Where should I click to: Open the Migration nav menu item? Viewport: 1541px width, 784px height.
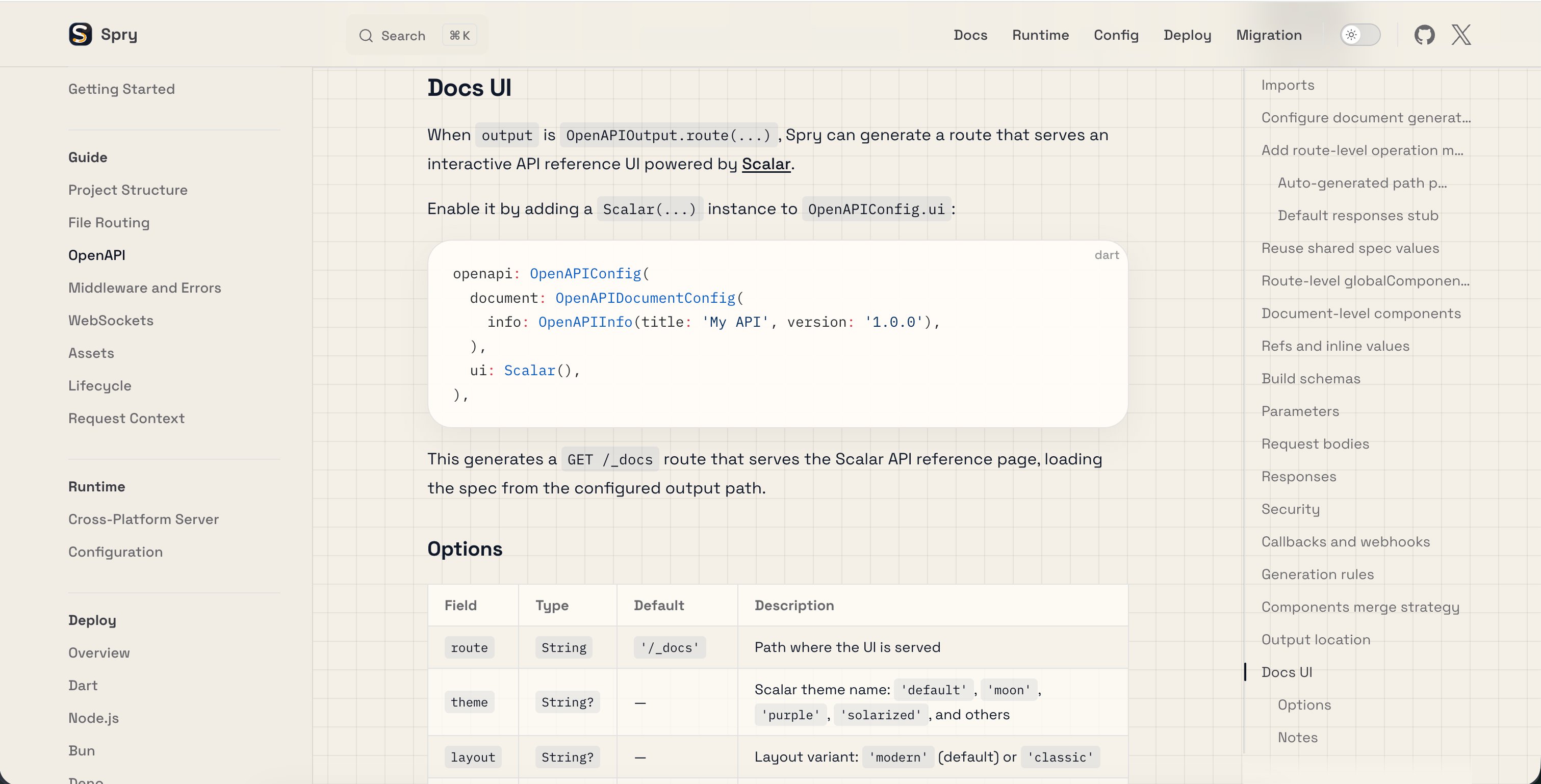(x=1269, y=35)
